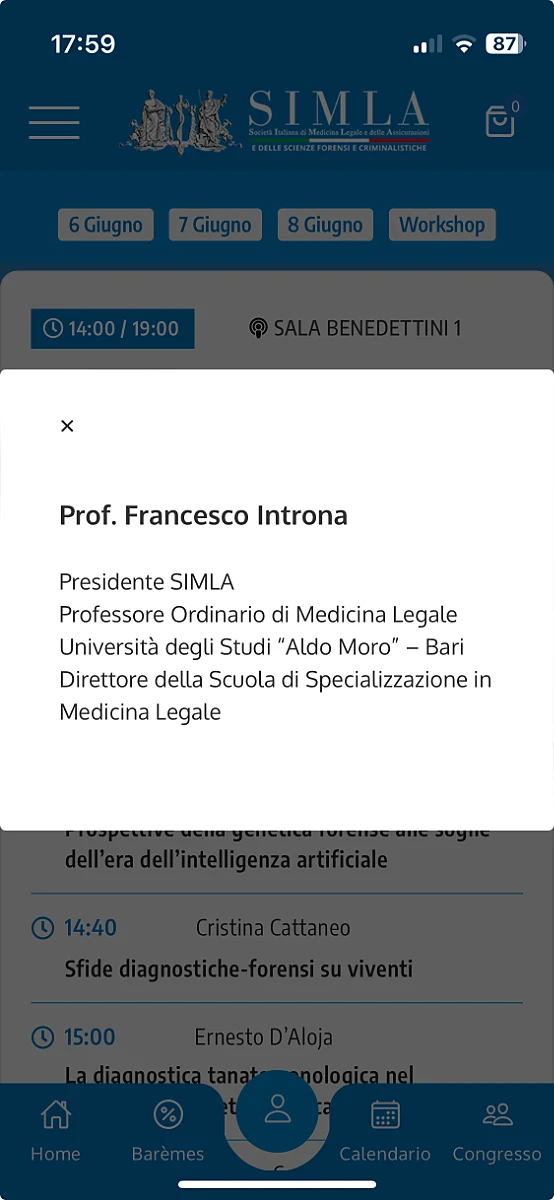The height and width of the screenshot is (1200, 554).
Task: Open the Barèmes percent icon
Action: coord(168,1114)
